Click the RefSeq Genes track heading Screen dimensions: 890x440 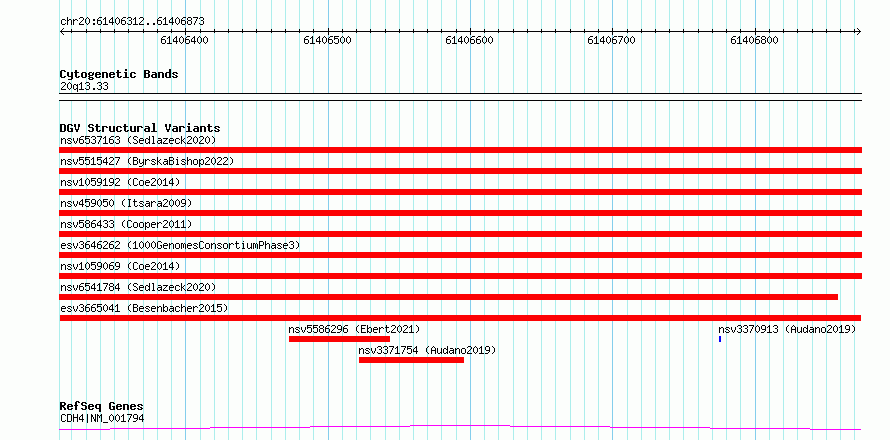(102, 407)
